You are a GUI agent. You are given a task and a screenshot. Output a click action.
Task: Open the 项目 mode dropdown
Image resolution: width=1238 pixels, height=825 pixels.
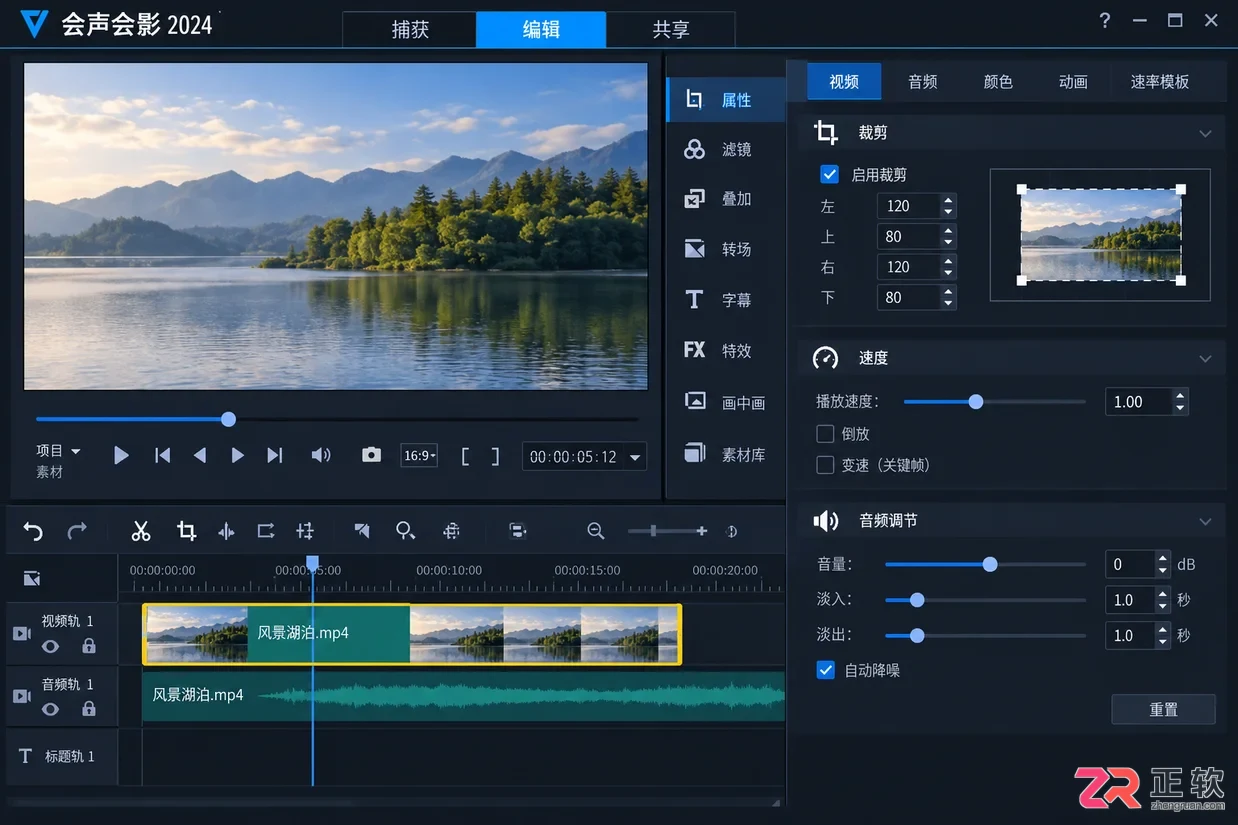(x=59, y=451)
